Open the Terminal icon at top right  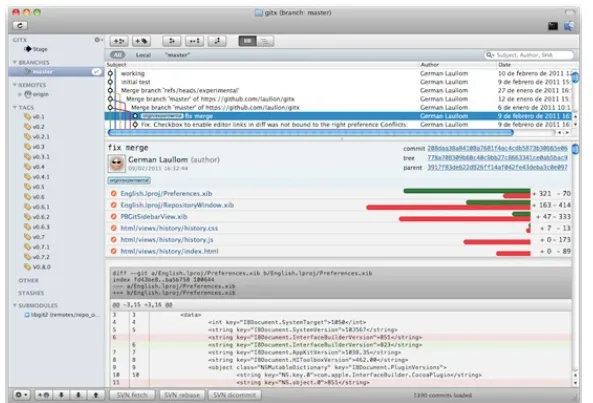[x=553, y=26]
